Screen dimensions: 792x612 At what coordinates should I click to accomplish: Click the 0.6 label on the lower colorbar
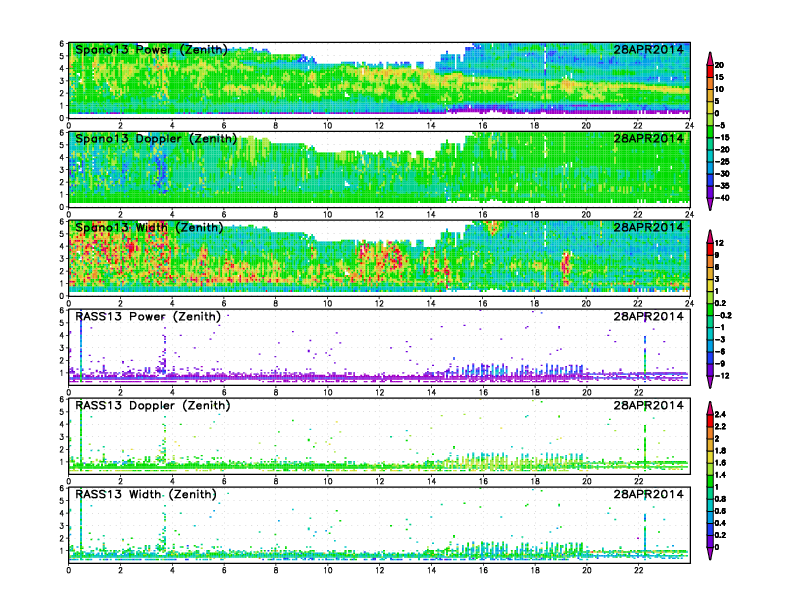[720, 511]
